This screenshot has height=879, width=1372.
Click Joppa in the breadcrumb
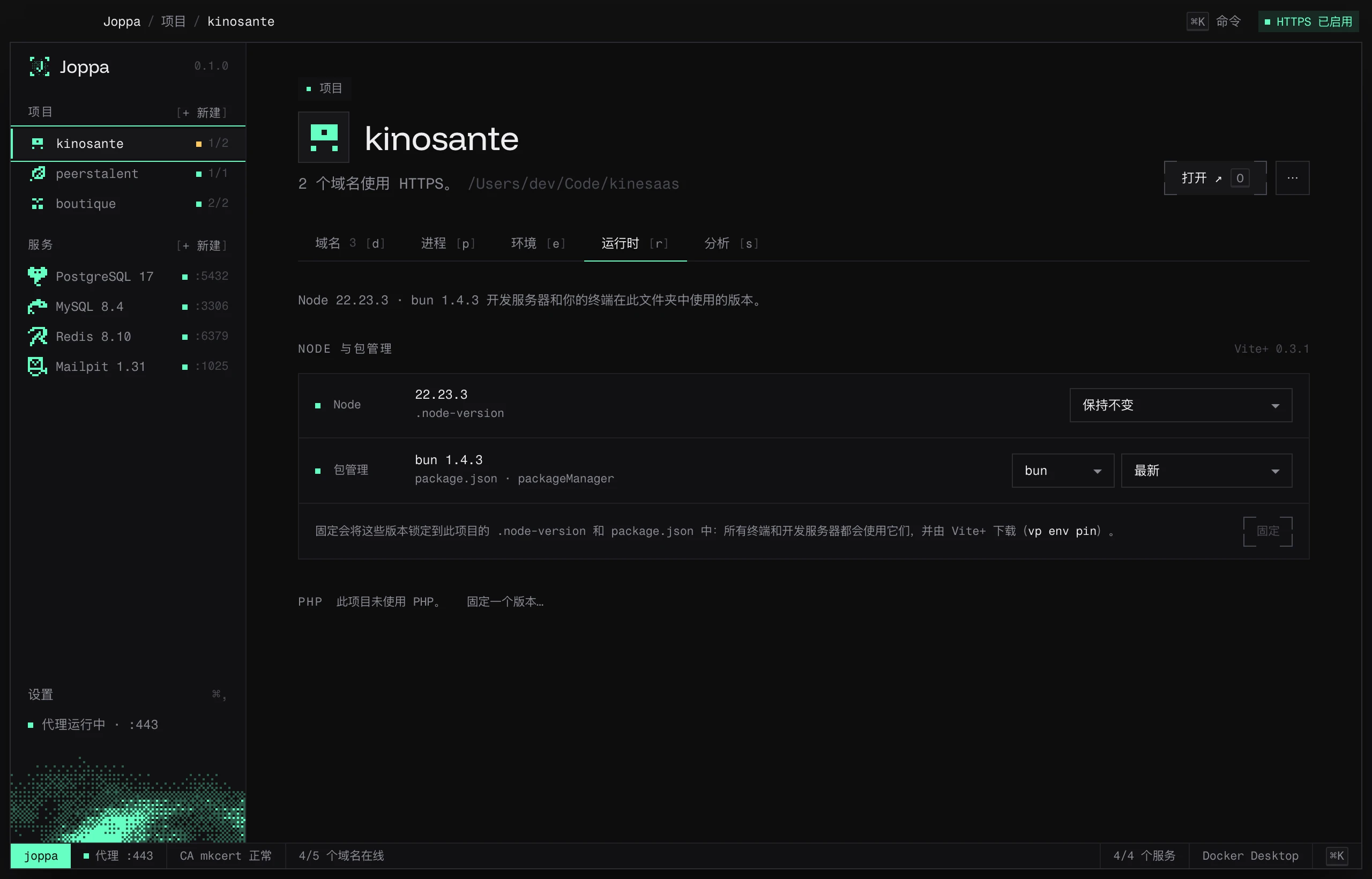(122, 21)
